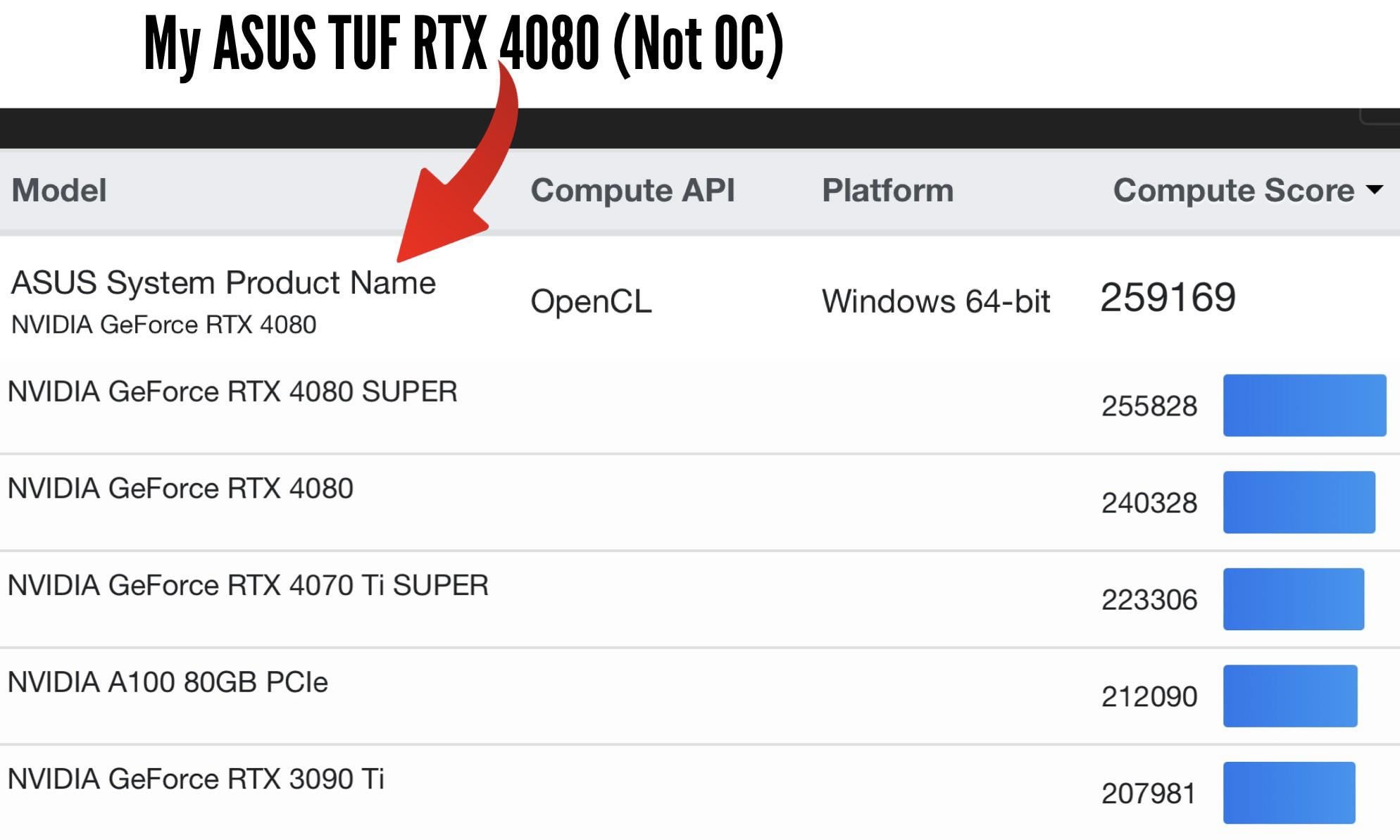Click the blue bar for score 207981
The height and width of the screenshot is (840, 1400).
click(1289, 793)
